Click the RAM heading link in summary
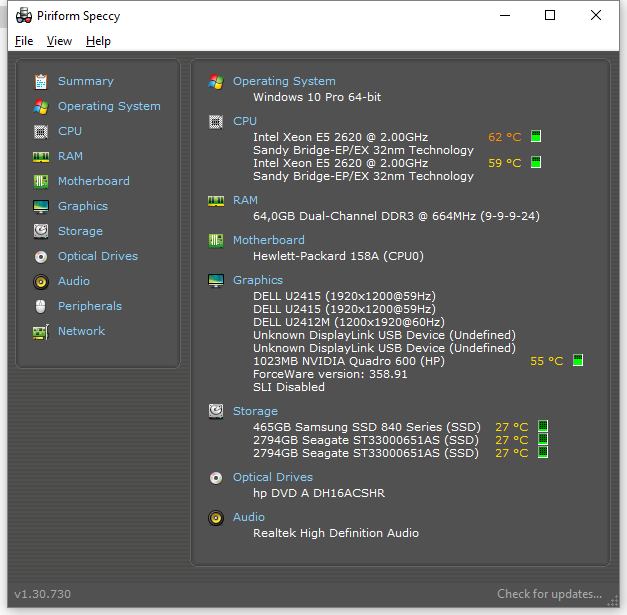 coord(246,200)
